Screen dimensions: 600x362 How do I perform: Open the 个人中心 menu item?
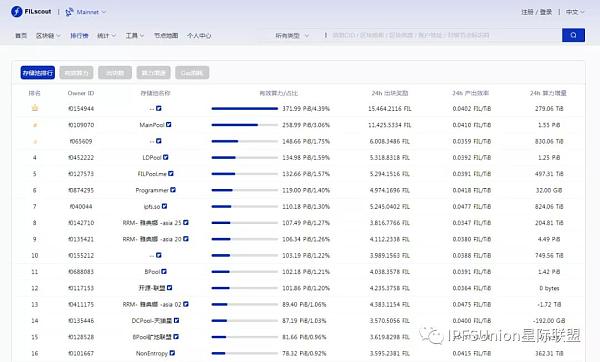pyautogui.click(x=199, y=36)
